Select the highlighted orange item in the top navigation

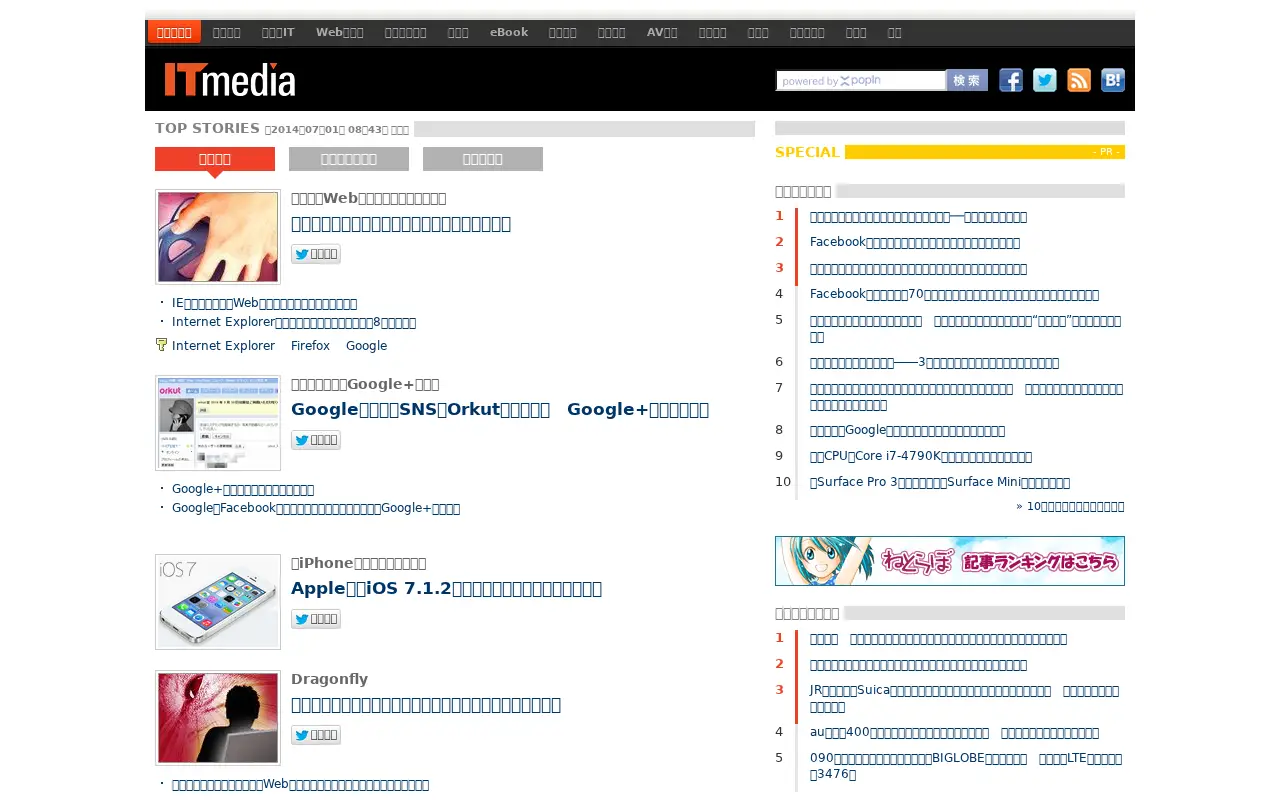click(x=174, y=32)
